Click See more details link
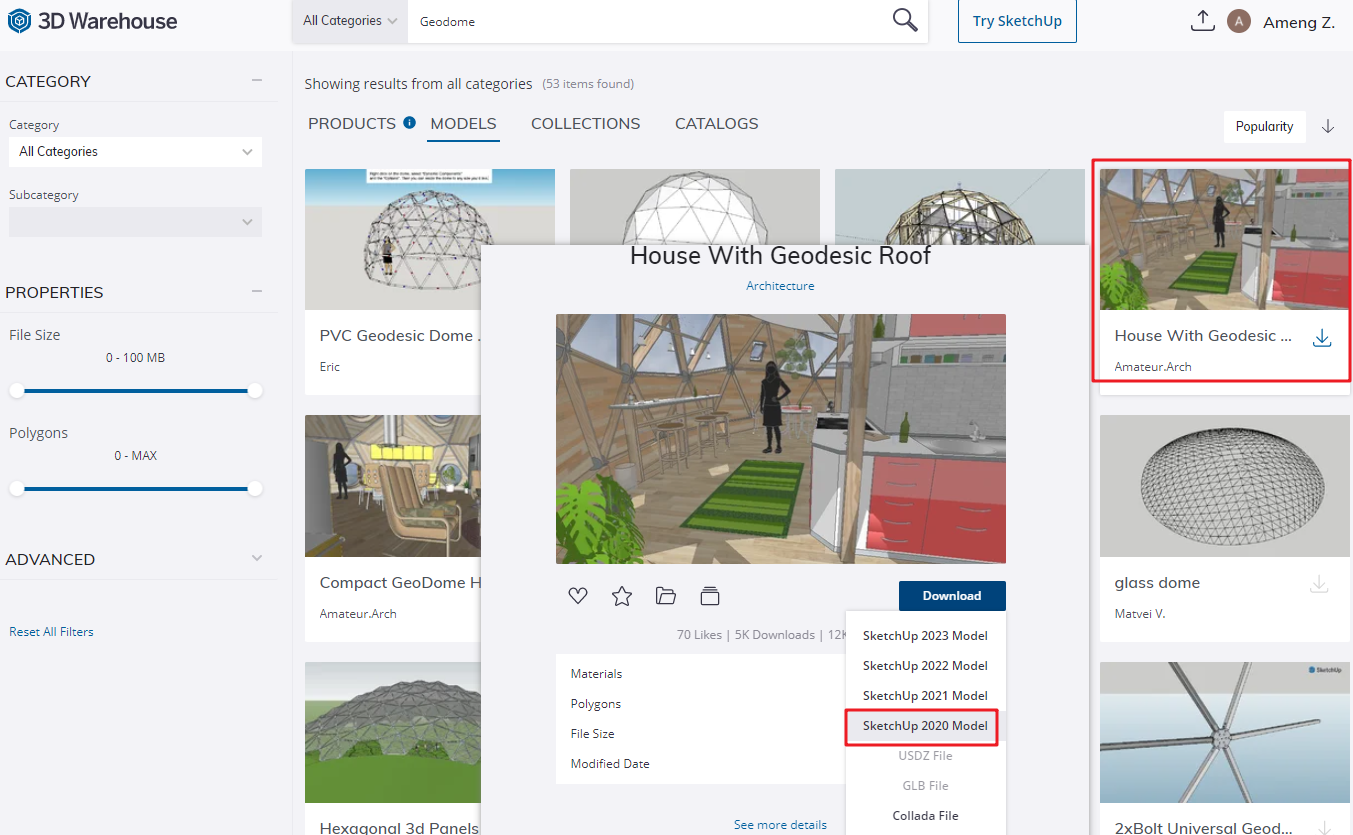This screenshot has width=1353, height=835. (x=780, y=825)
